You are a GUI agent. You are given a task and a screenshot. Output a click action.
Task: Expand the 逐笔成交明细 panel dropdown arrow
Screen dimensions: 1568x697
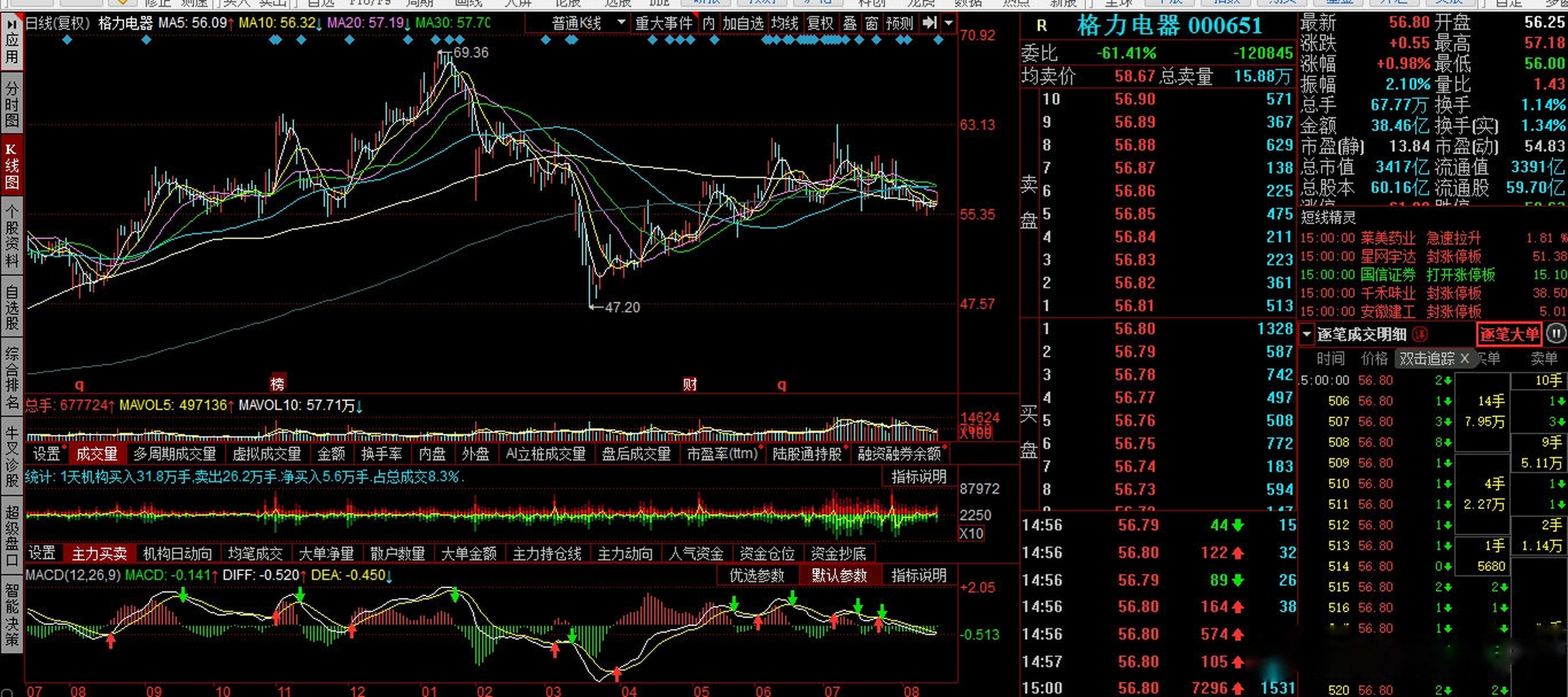tap(1307, 334)
